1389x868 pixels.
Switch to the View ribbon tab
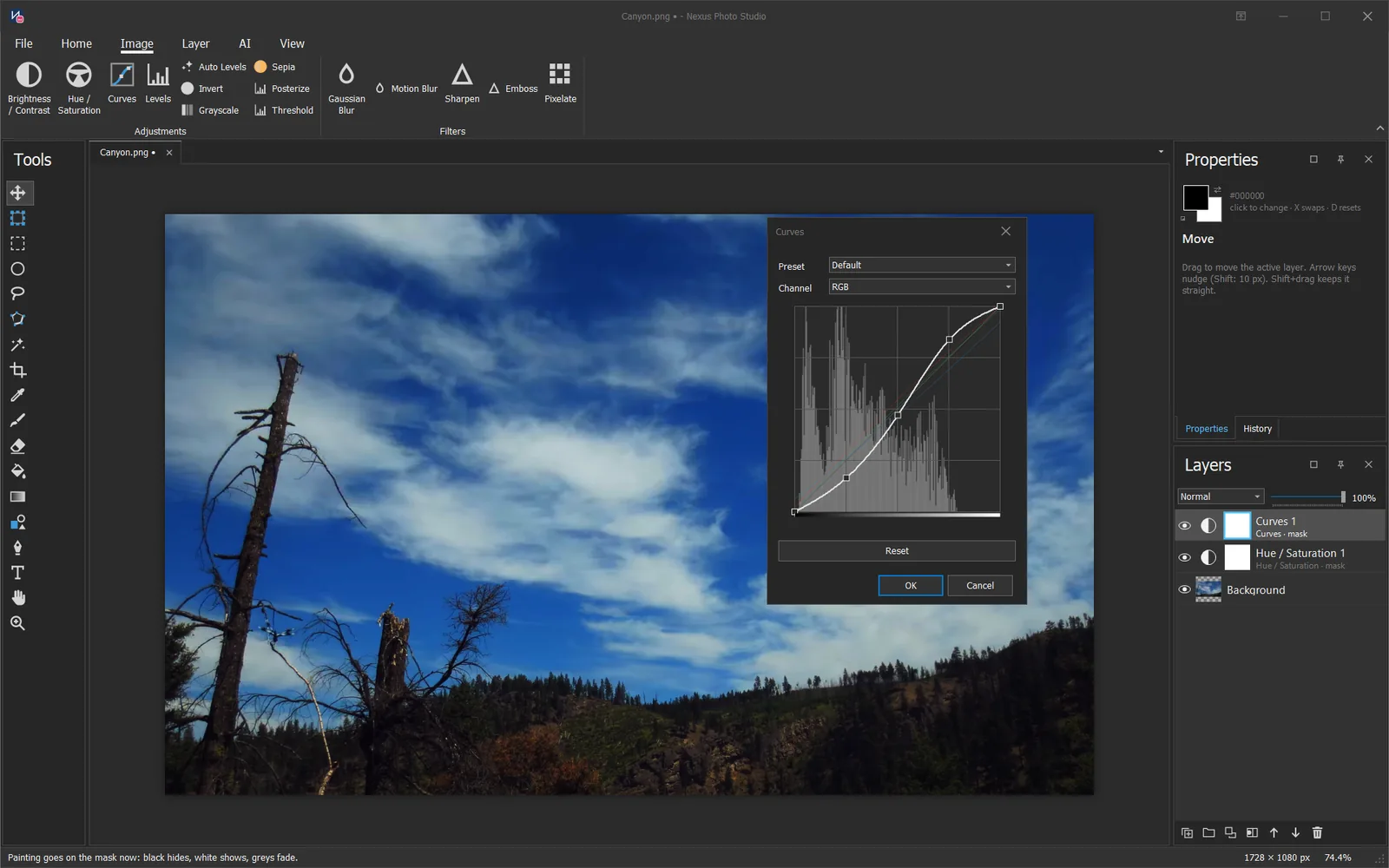(292, 43)
